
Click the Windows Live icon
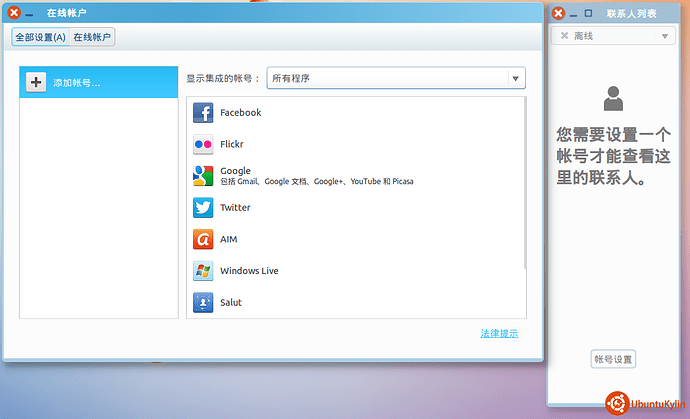click(203, 271)
